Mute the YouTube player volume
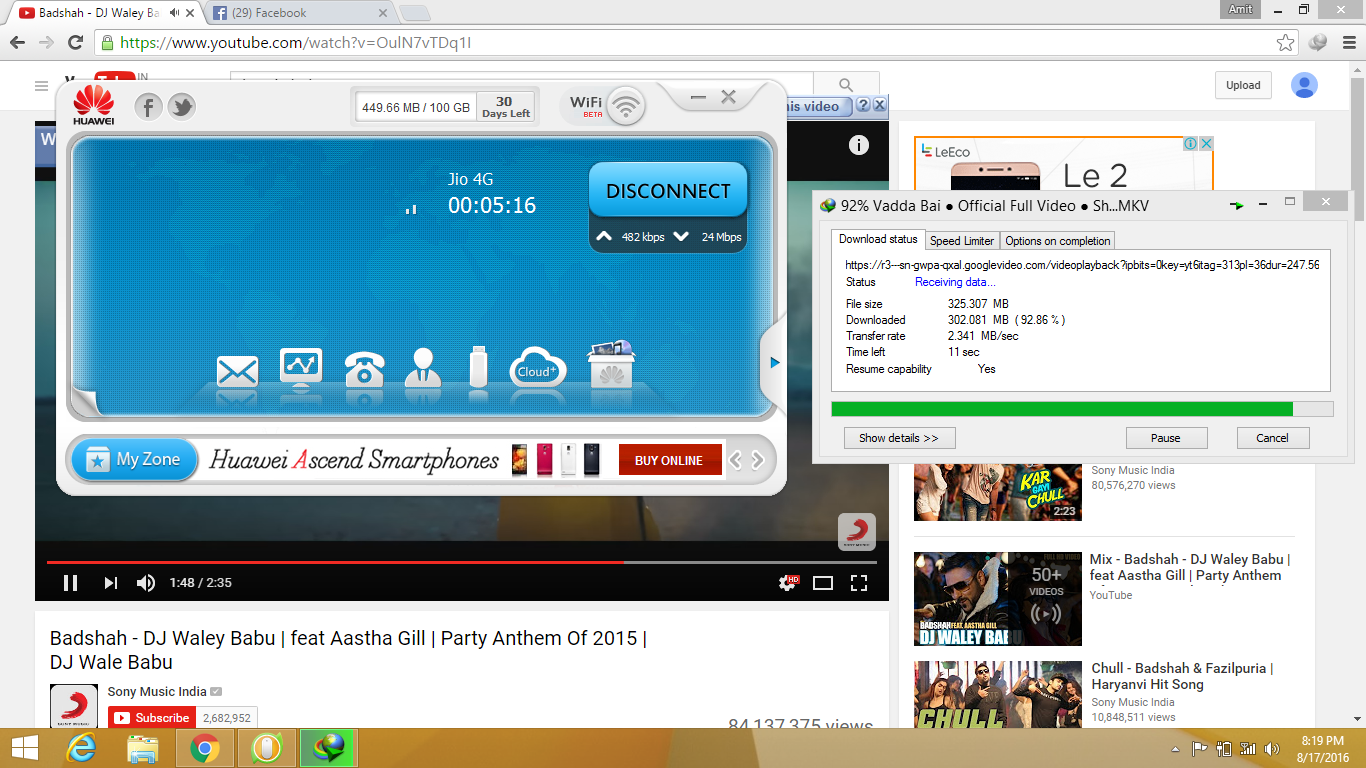Screen dimensions: 1366x768 pos(146,583)
